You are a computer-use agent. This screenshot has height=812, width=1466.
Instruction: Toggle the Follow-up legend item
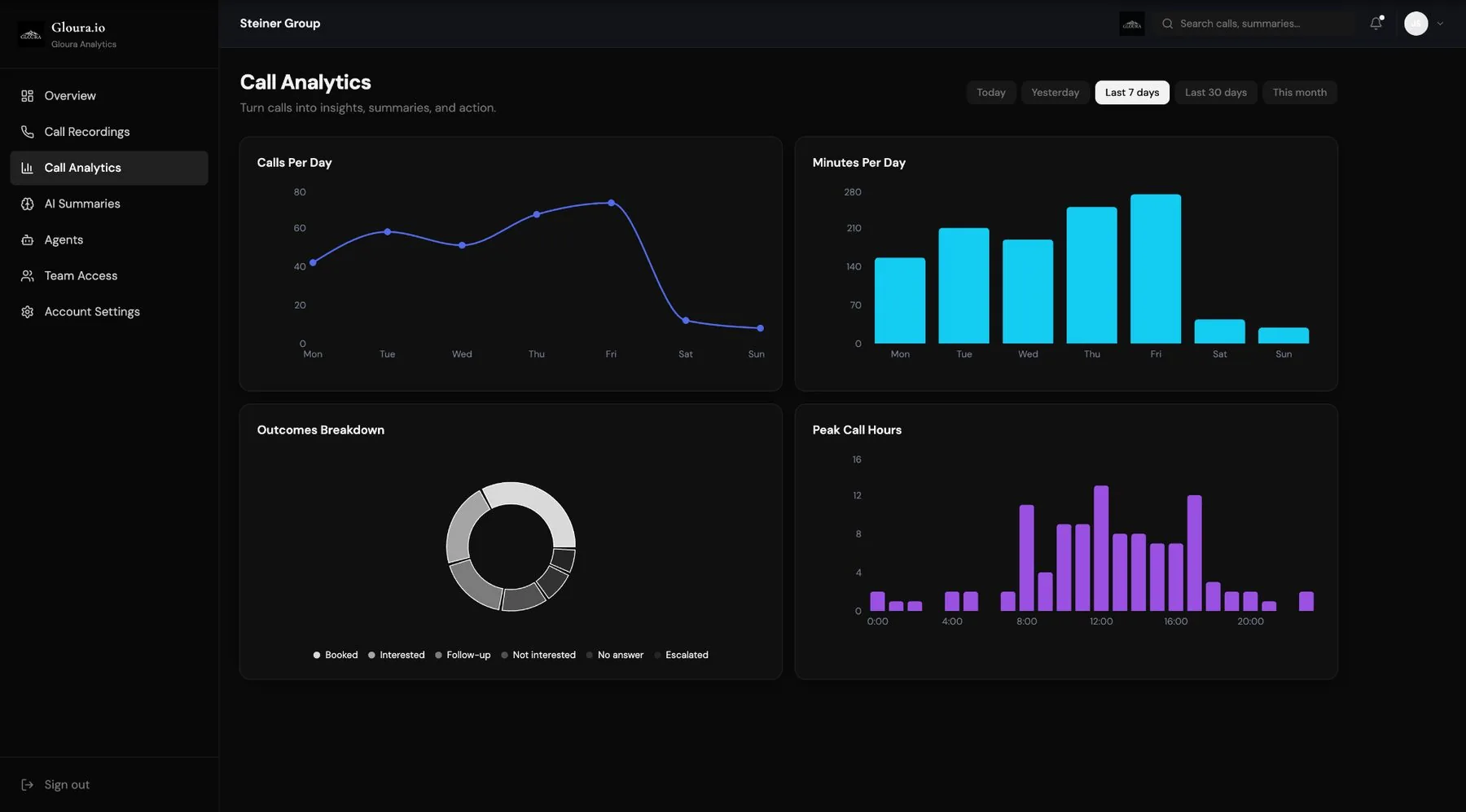463,655
